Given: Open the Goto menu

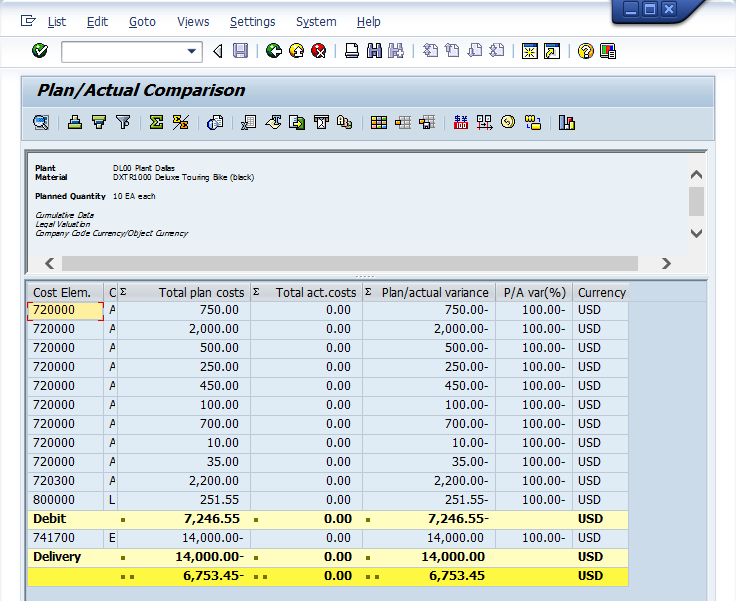Looking at the screenshot, I should click(142, 22).
